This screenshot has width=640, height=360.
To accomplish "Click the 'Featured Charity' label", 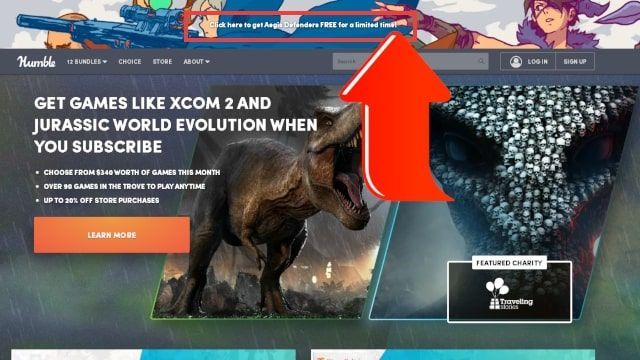I will (509, 263).
